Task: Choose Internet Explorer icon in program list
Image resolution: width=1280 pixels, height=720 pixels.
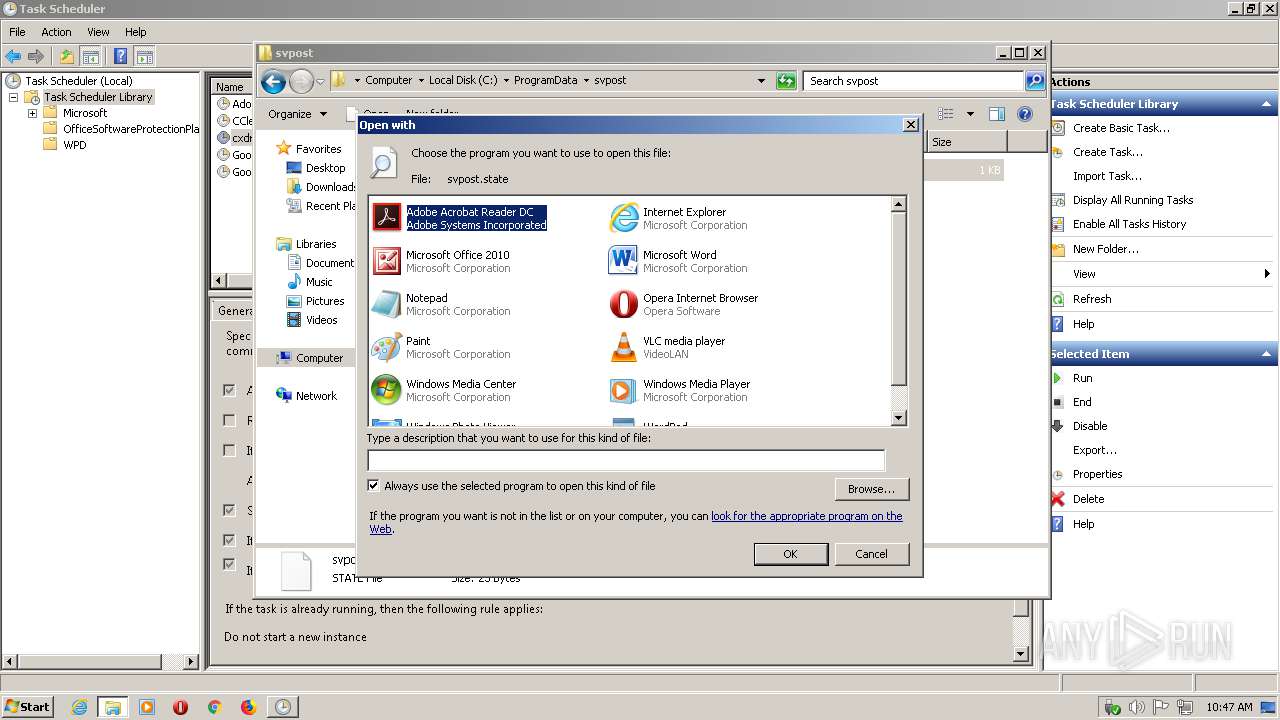Action: (x=624, y=217)
